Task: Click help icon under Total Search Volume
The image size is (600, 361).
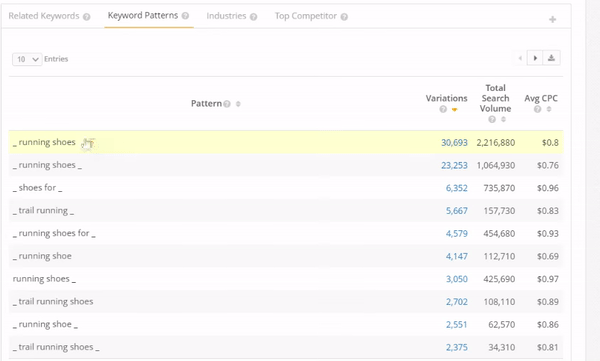Action: 492,120
